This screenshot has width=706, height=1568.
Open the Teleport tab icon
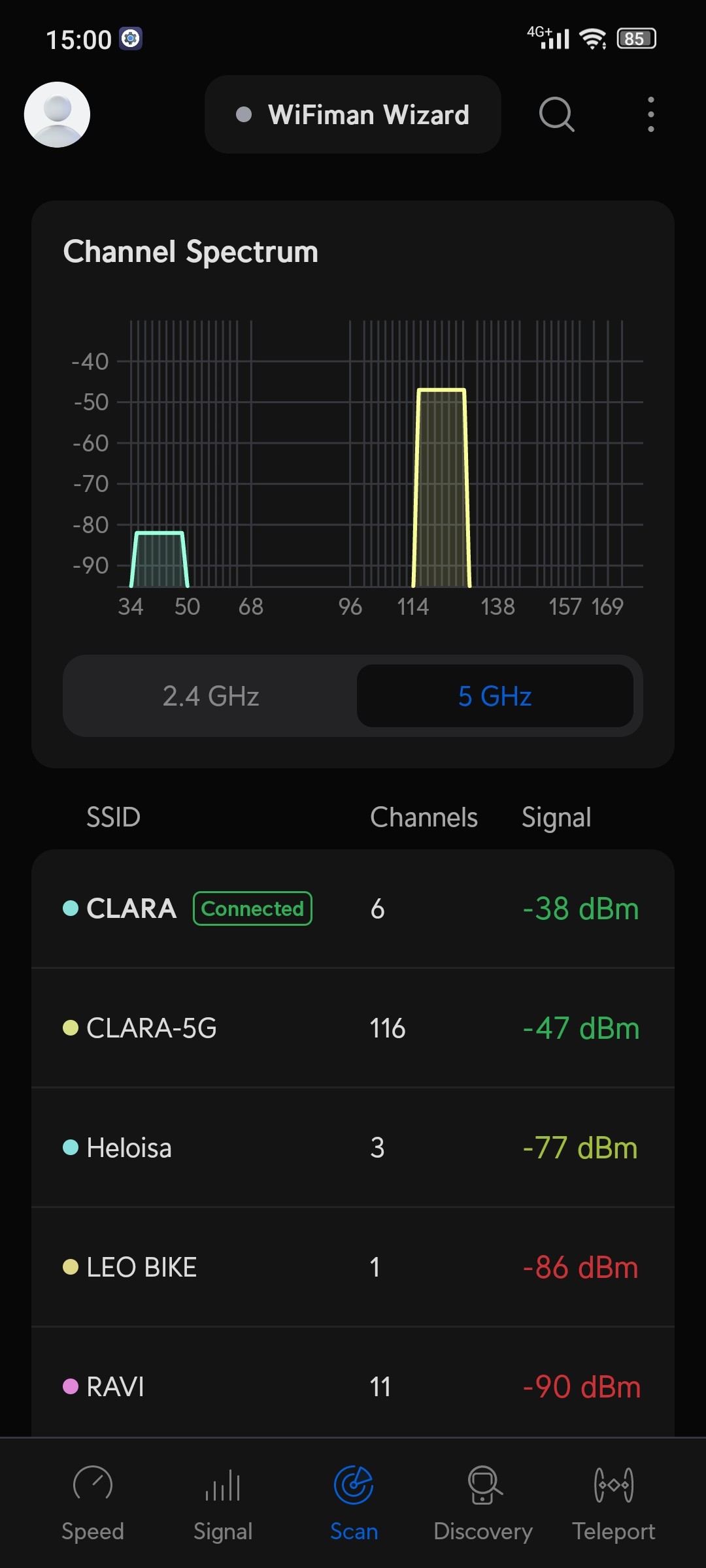click(x=614, y=1484)
